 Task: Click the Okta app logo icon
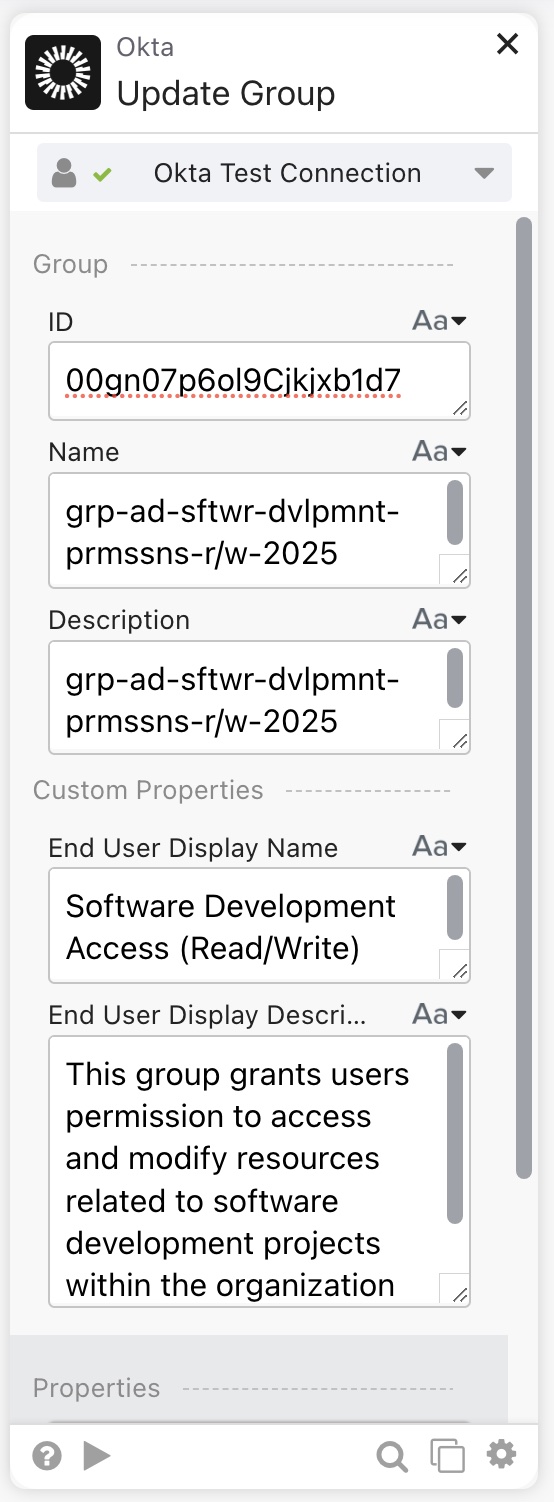pyautogui.click(x=63, y=72)
